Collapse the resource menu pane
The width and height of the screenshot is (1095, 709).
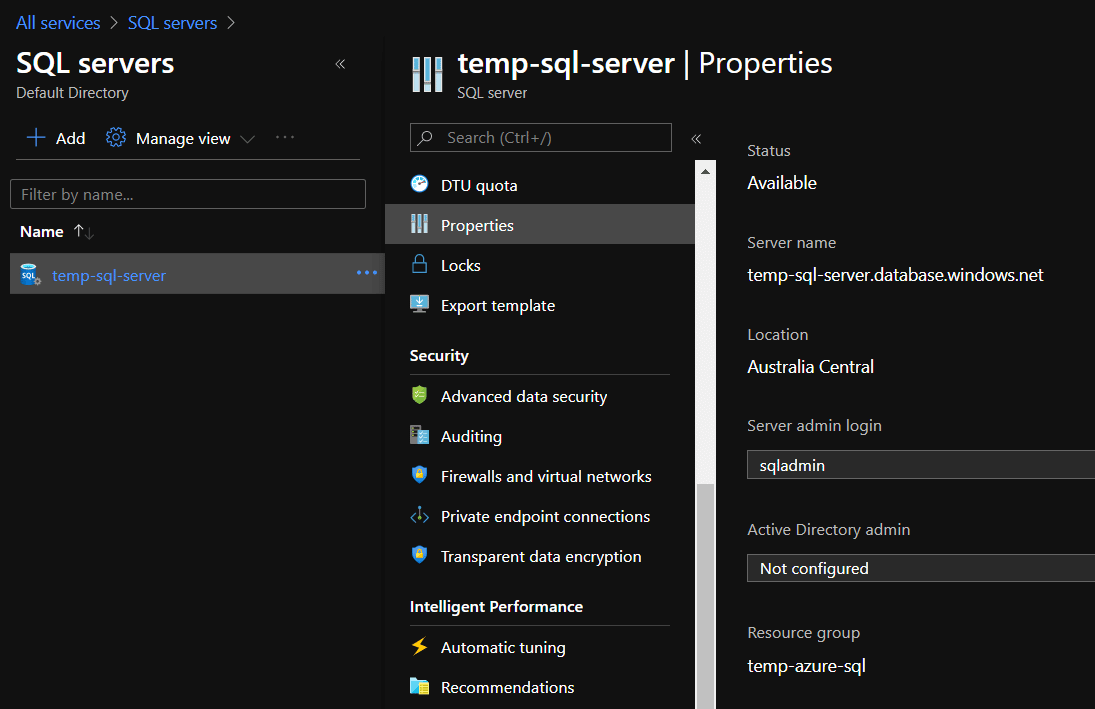696,138
